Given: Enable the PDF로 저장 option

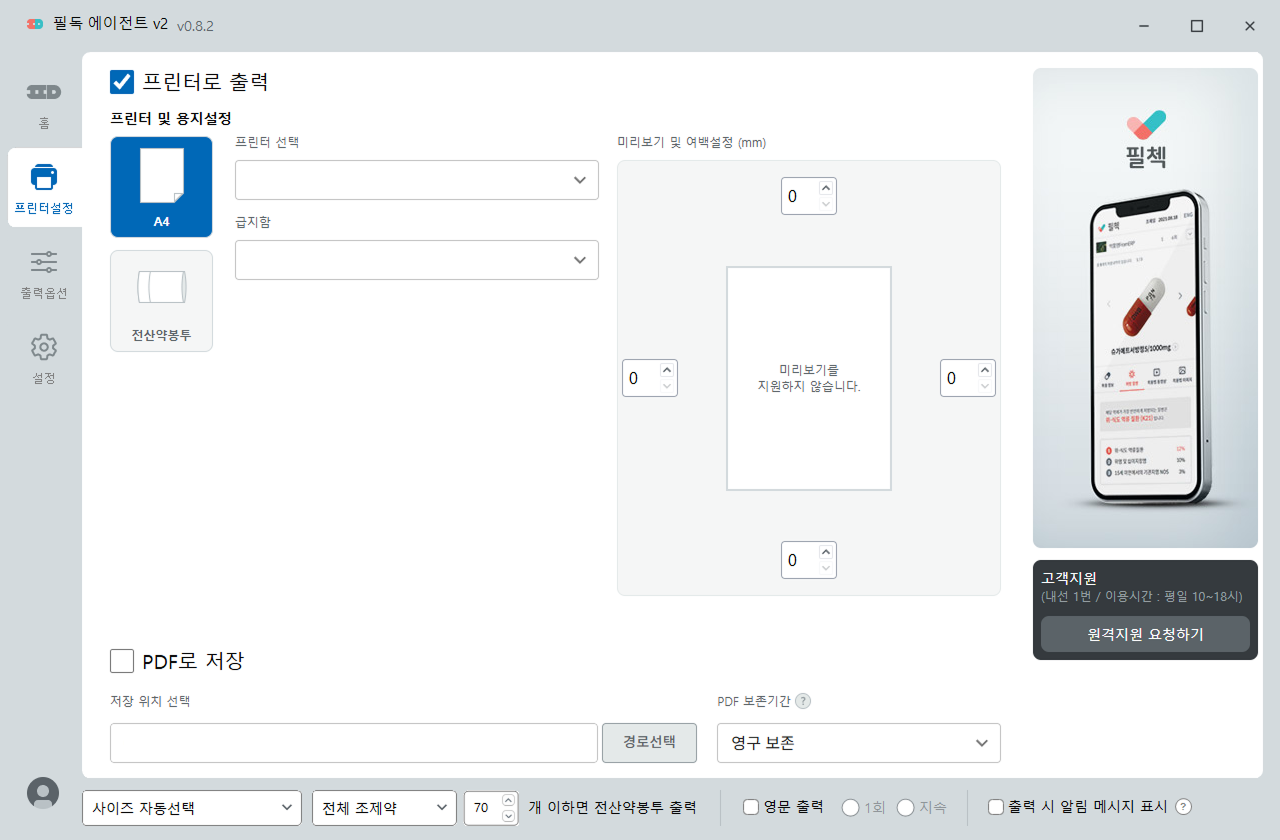Looking at the screenshot, I should (x=122, y=661).
